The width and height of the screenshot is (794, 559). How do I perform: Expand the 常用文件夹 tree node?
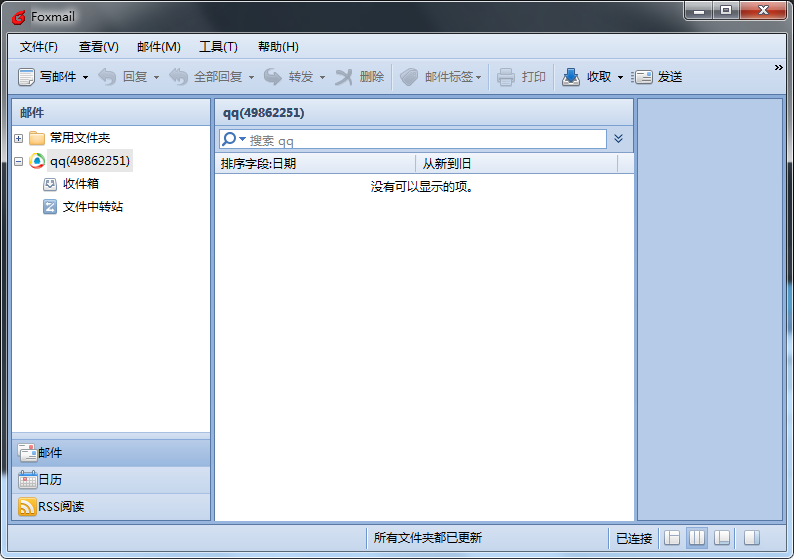(x=19, y=138)
